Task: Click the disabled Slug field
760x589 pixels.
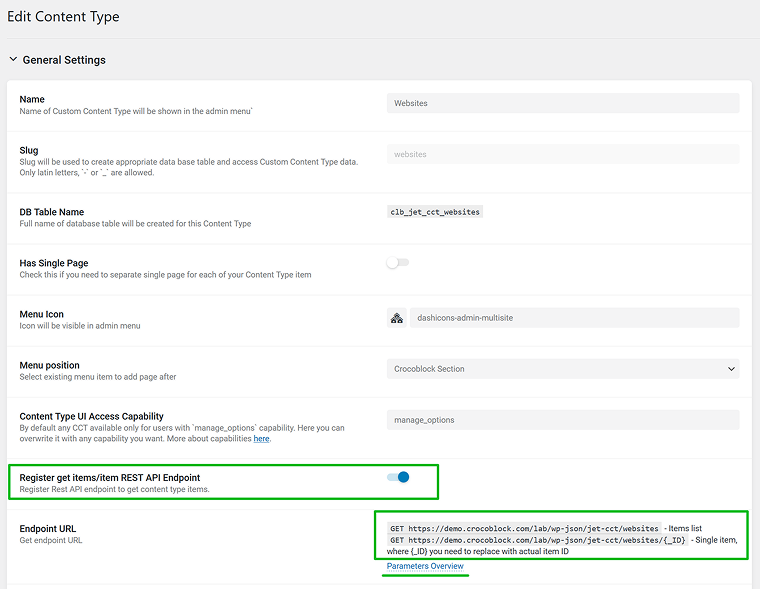Action: click(563, 154)
